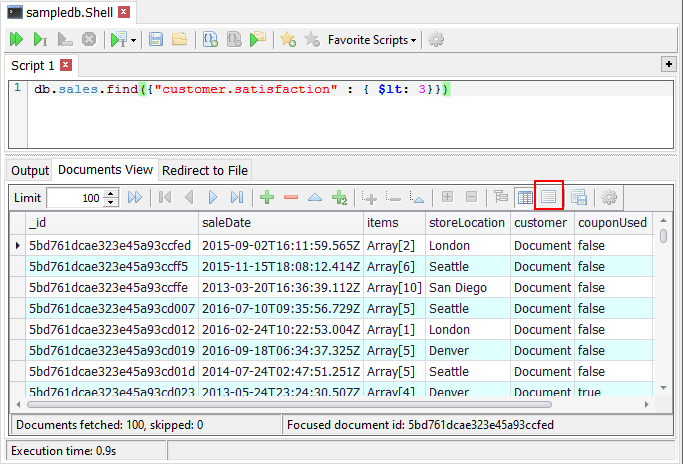
Task: Click the green plus add document icon
Action: tap(267, 198)
